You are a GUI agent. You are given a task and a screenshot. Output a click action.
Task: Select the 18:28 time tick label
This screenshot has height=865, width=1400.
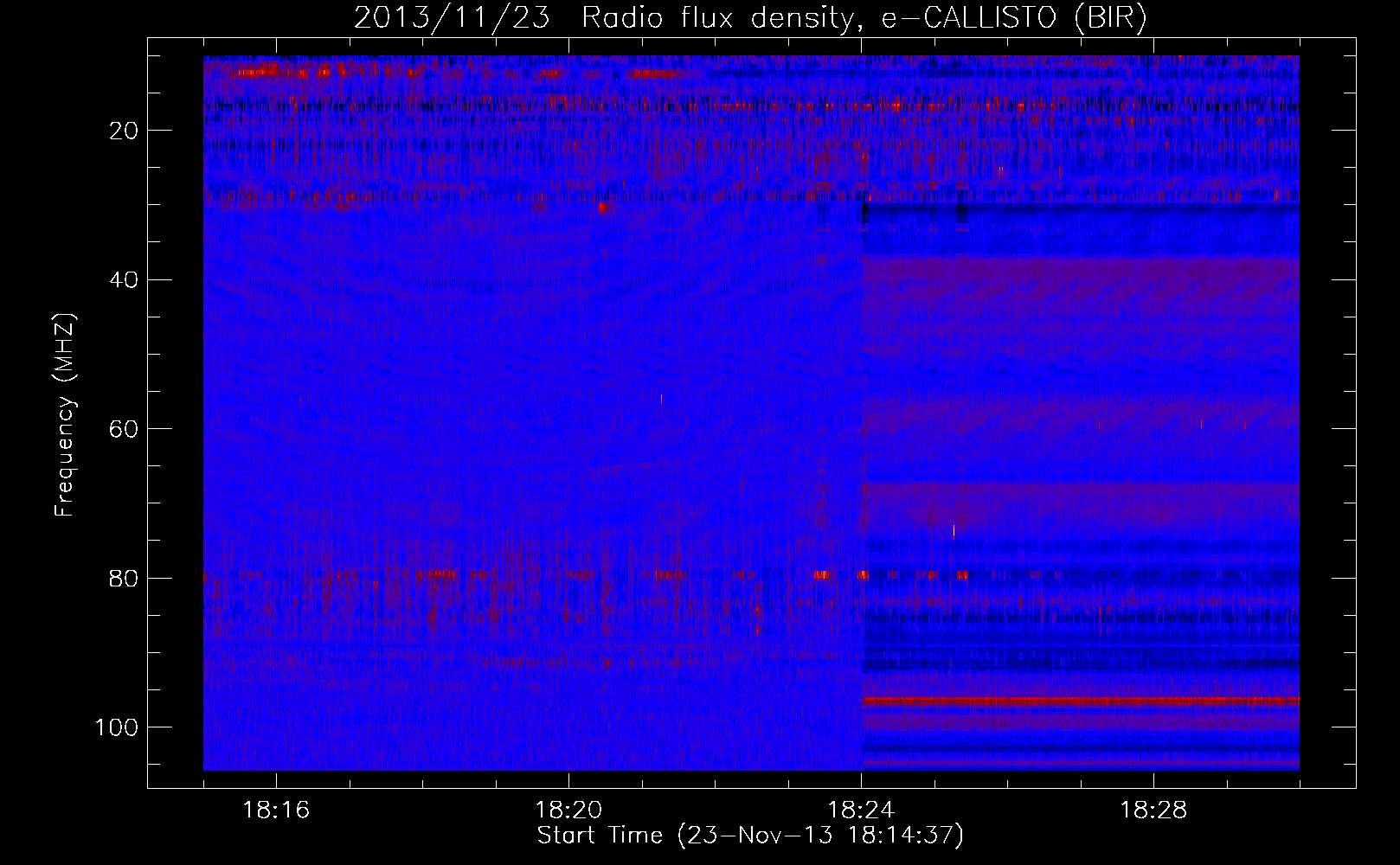coord(1153,811)
